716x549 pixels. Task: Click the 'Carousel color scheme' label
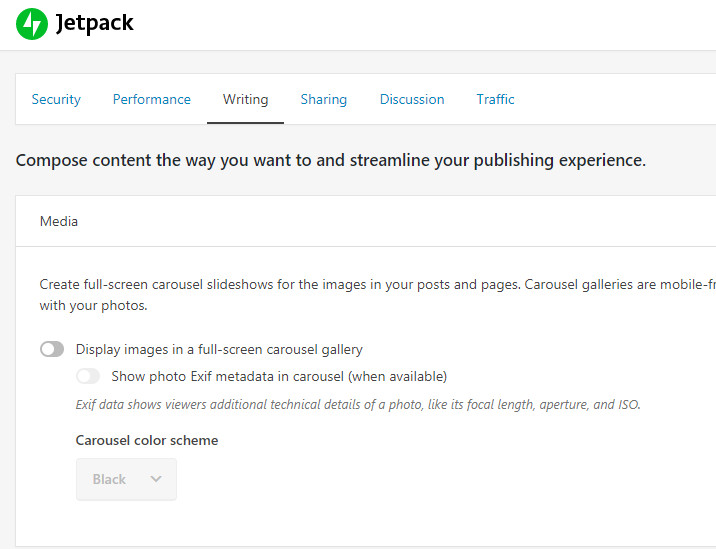147,440
